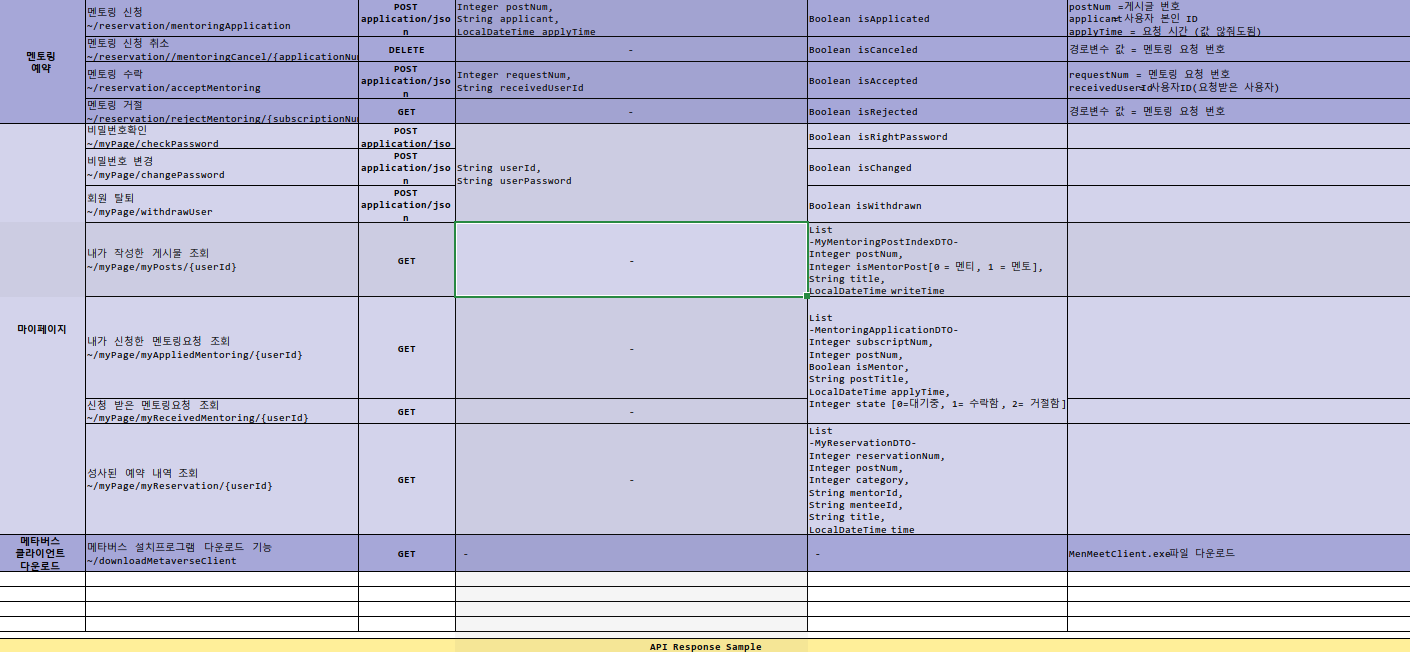The height and width of the screenshot is (652, 1410).
Task: Click the green-outlined selected cell with dash
Action: click(630, 260)
